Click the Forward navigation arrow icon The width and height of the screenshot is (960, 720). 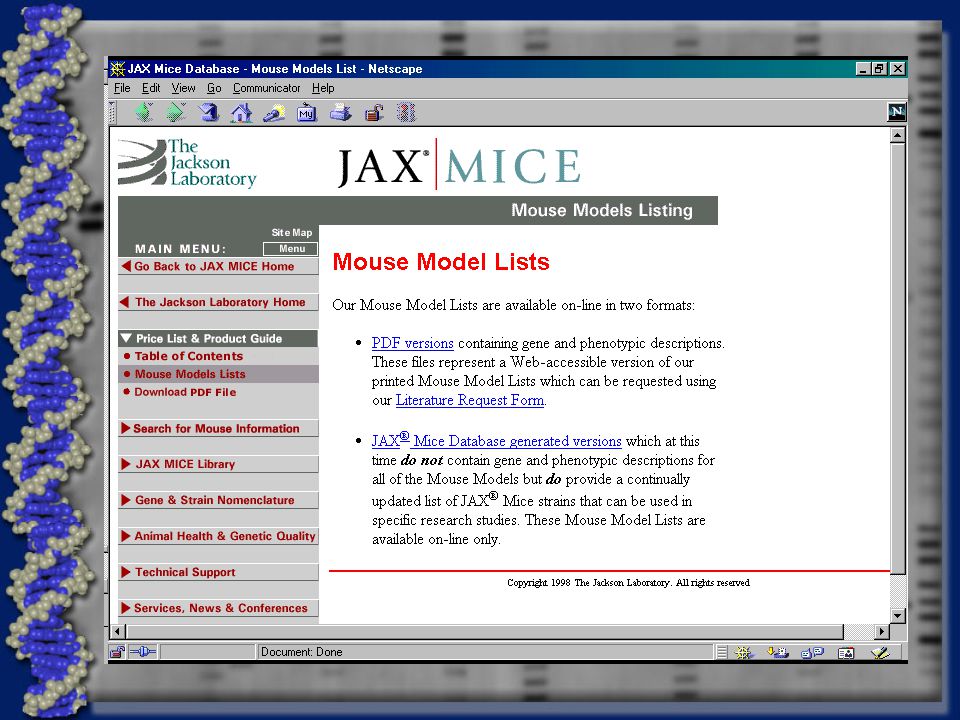[176, 112]
